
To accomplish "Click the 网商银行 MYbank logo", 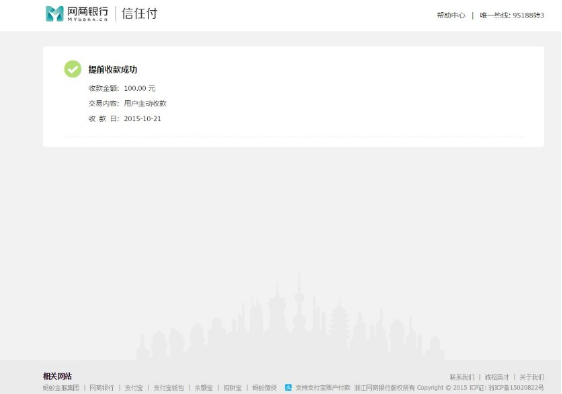I will click(x=77, y=14).
